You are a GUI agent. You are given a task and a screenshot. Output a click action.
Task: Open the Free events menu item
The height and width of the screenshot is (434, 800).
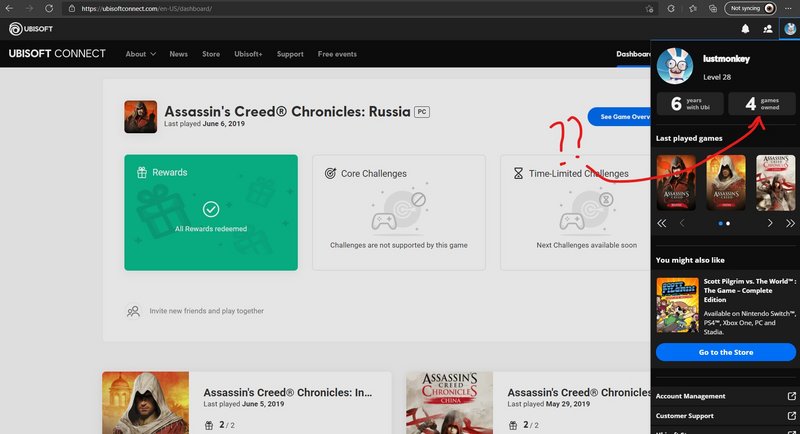[x=337, y=54]
